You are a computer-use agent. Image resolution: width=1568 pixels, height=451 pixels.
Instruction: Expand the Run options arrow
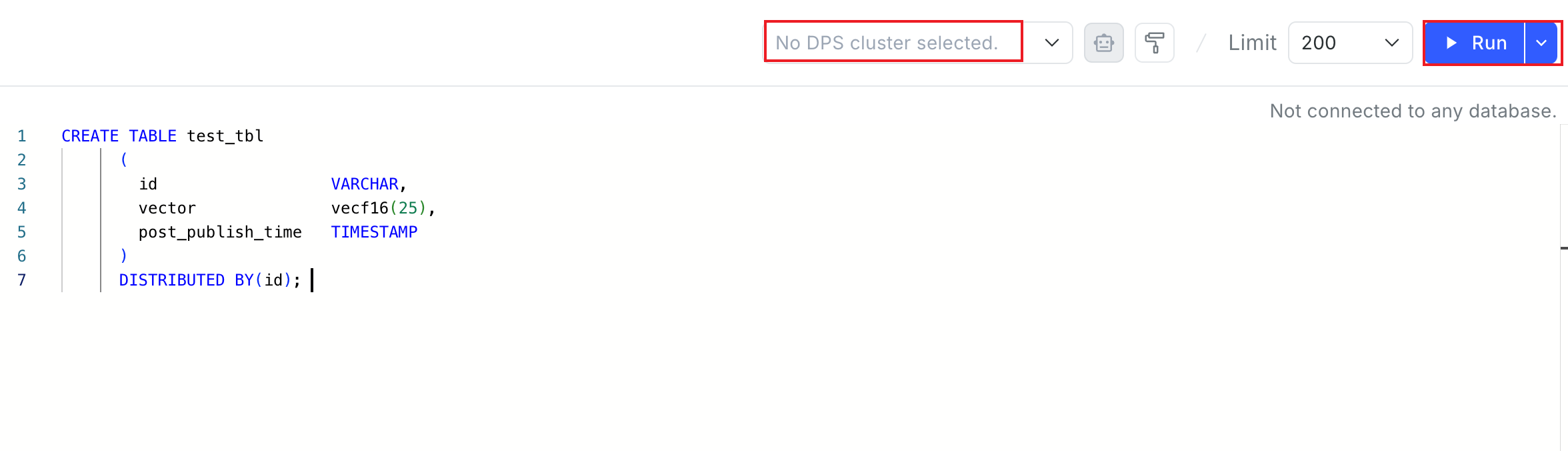tap(1541, 43)
